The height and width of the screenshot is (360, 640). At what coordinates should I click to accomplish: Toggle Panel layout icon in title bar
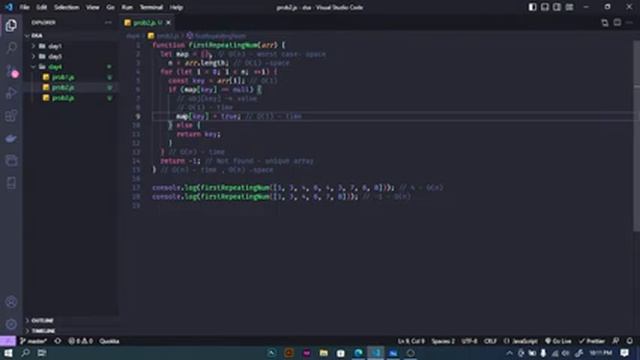544,7
